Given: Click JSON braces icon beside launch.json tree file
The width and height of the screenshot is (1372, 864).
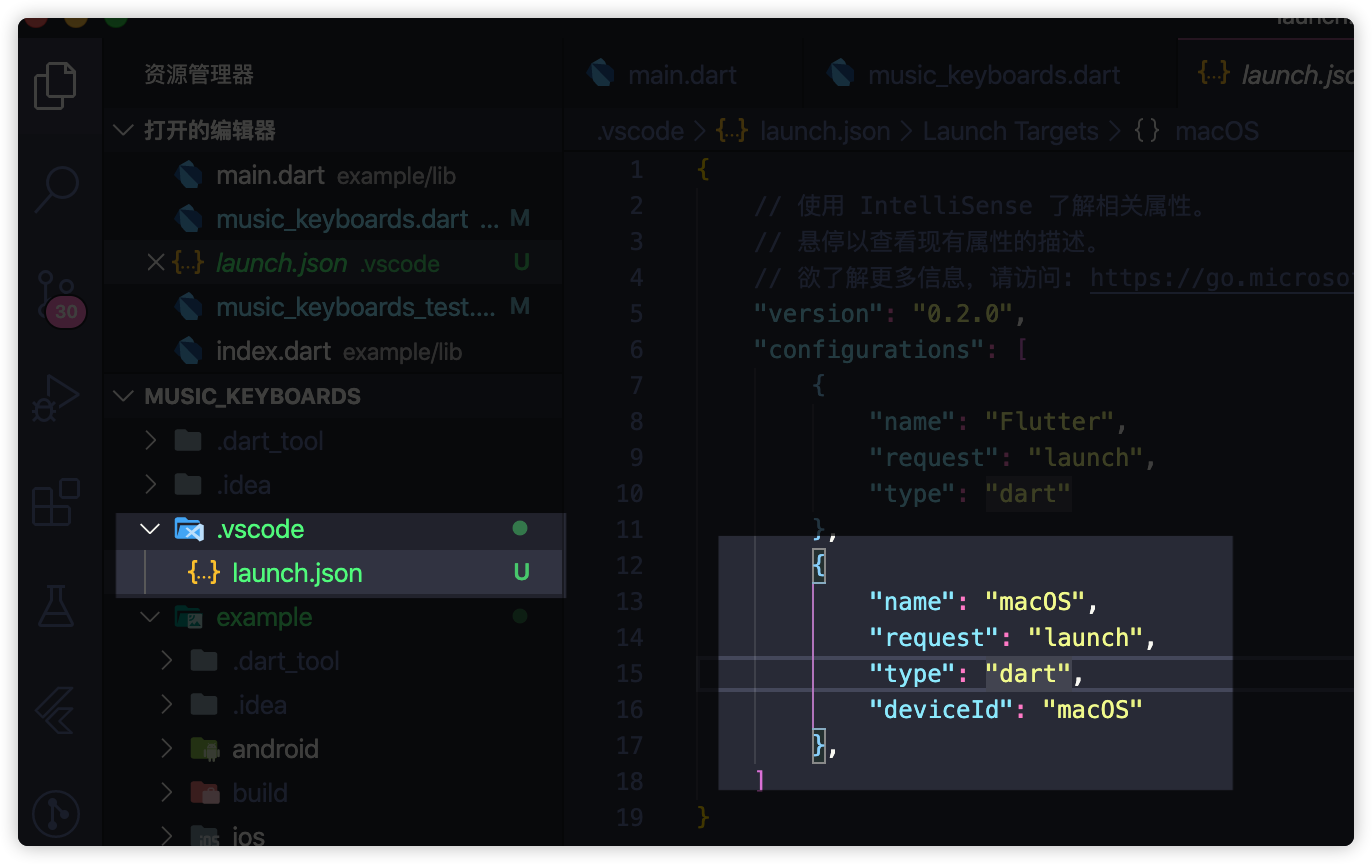Looking at the screenshot, I should (204, 573).
